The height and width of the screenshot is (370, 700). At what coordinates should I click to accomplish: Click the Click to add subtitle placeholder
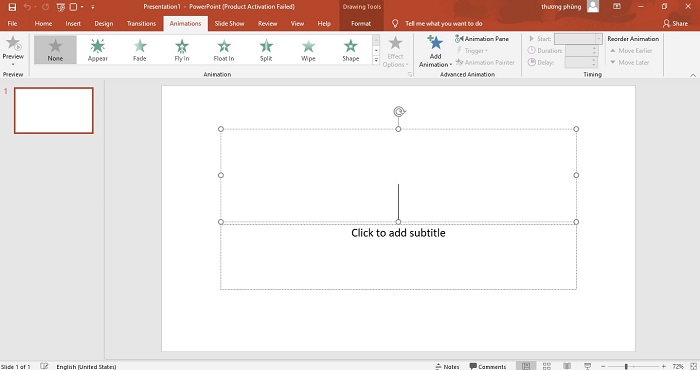tap(398, 233)
